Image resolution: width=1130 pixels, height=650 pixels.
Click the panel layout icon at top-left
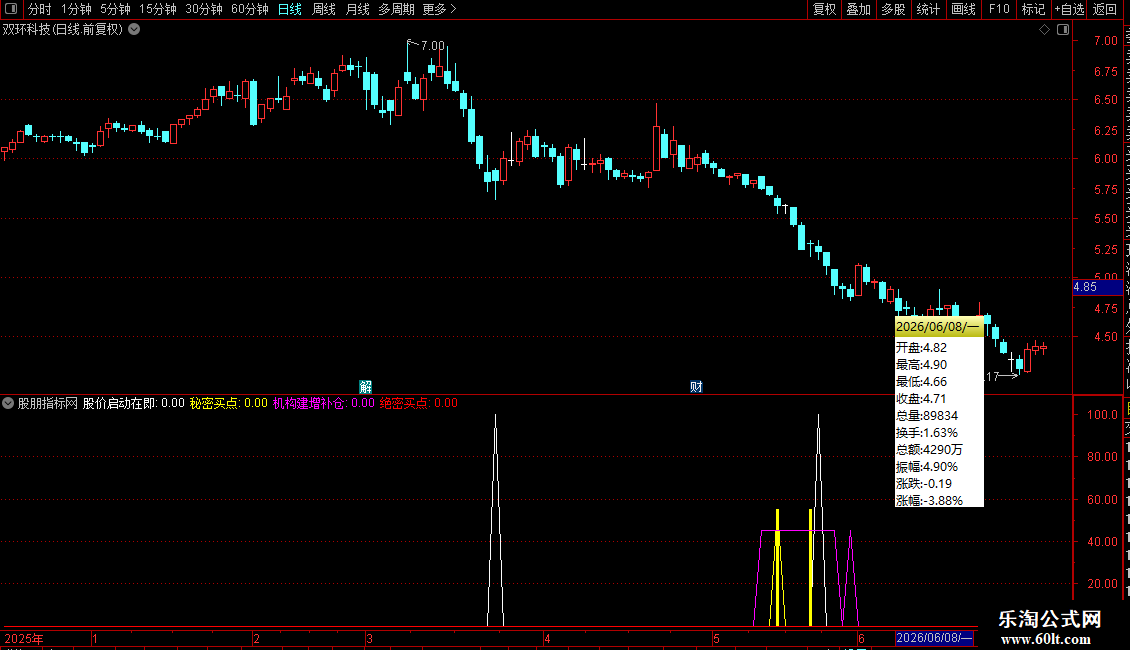pyautogui.click(x=11, y=9)
